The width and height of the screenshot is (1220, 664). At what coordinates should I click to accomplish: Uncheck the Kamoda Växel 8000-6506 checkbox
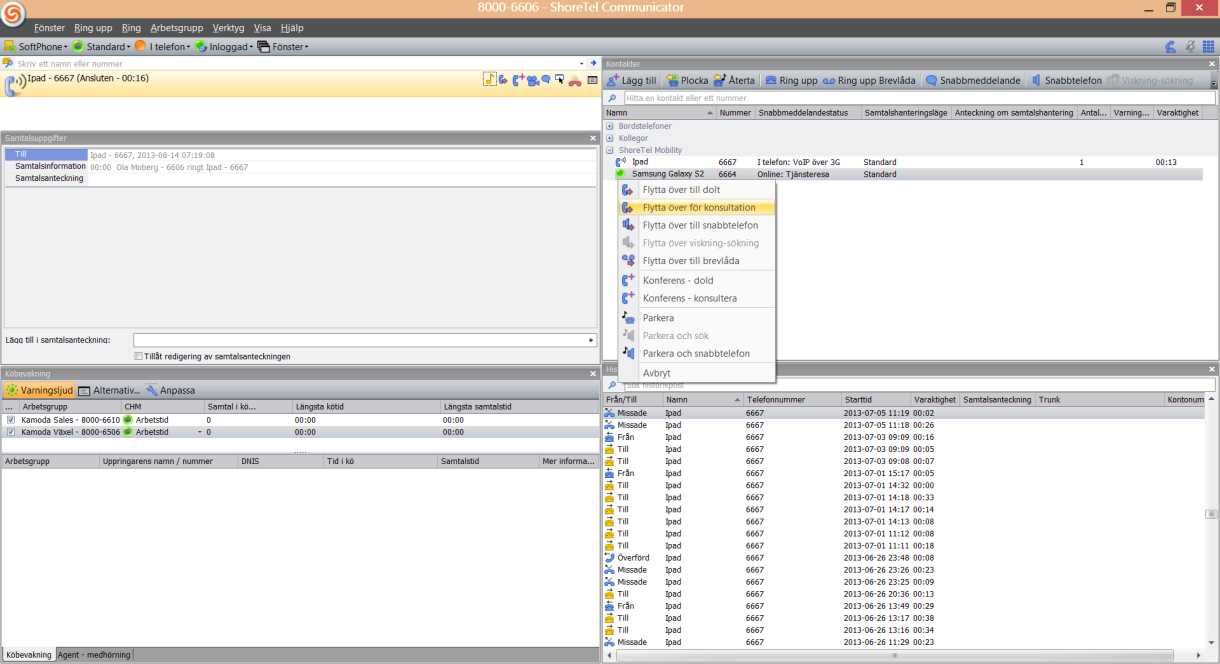point(11,432)
